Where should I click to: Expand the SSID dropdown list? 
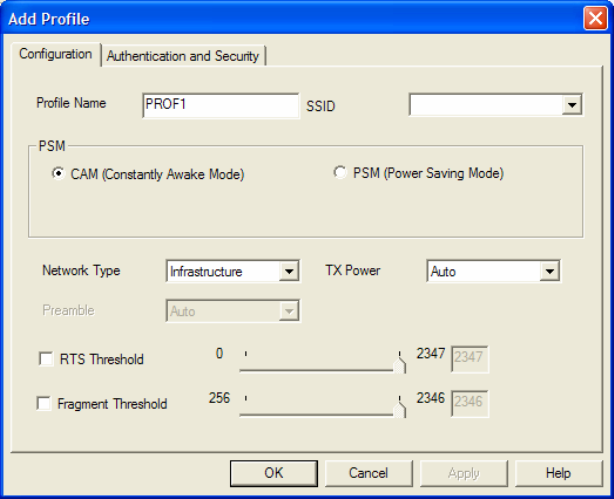click(x=572, y=104)
